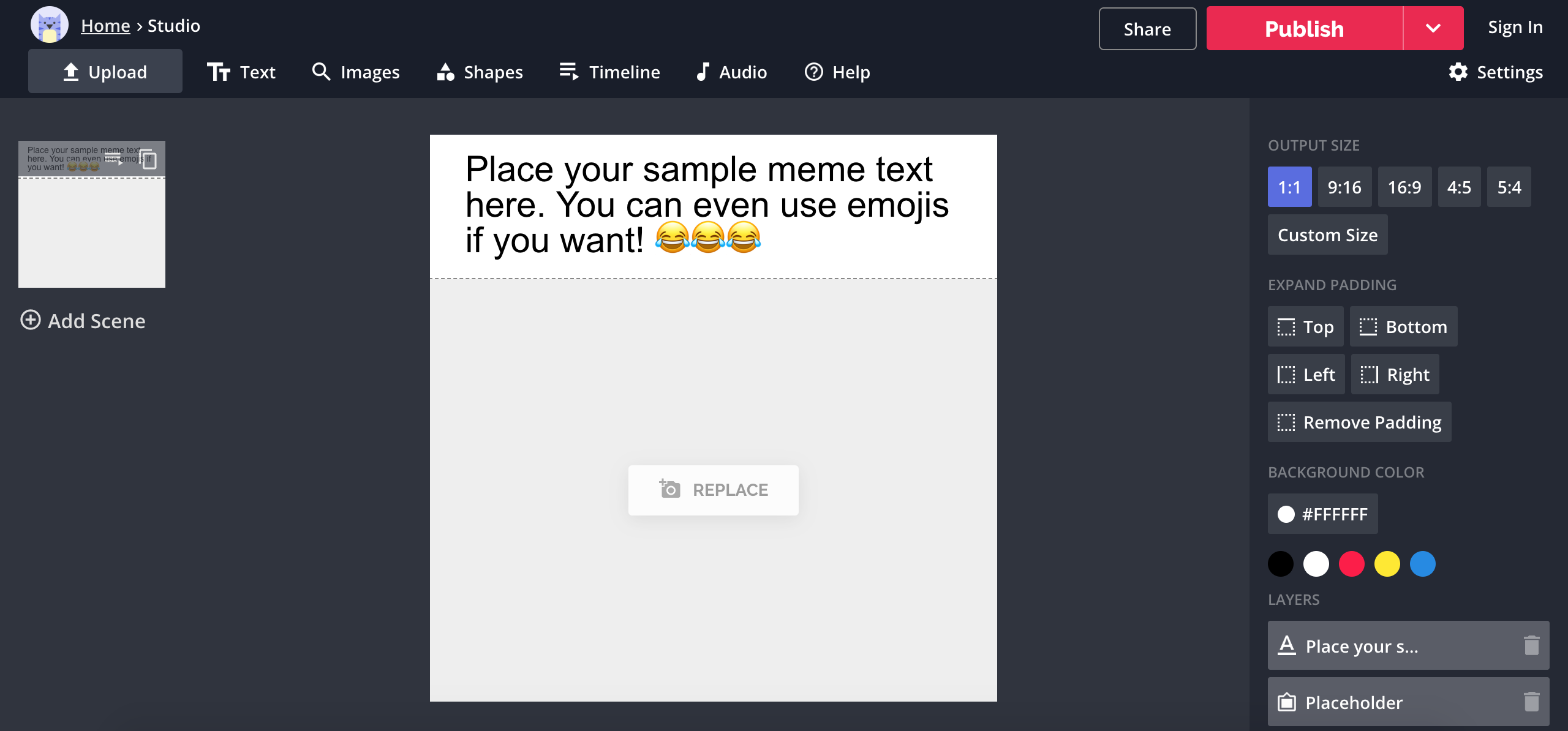
Task: Click the Share button
Action: click(1147, 29)
